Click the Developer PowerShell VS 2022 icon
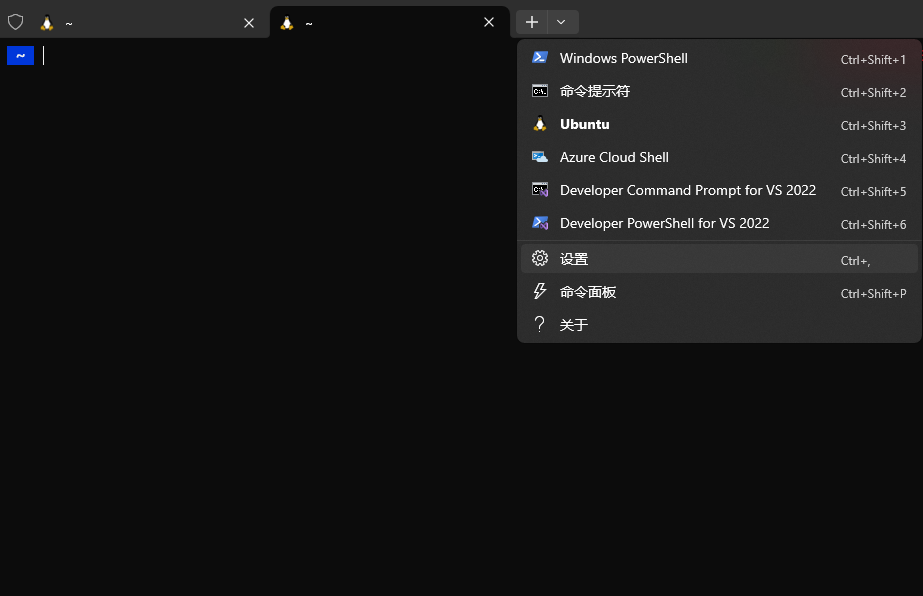 [x=540, y=223]
